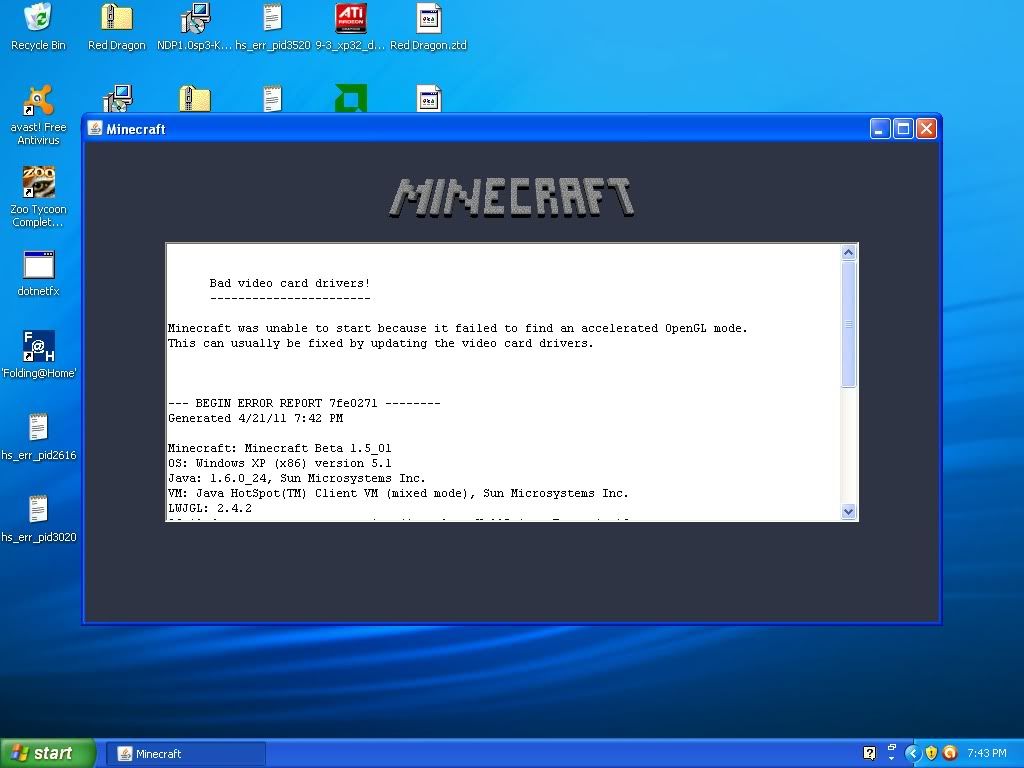This screenshot has height=768, width=1024.
Task: Click the "Java: 1.6.0_24" line
Action: coord(296,478)
